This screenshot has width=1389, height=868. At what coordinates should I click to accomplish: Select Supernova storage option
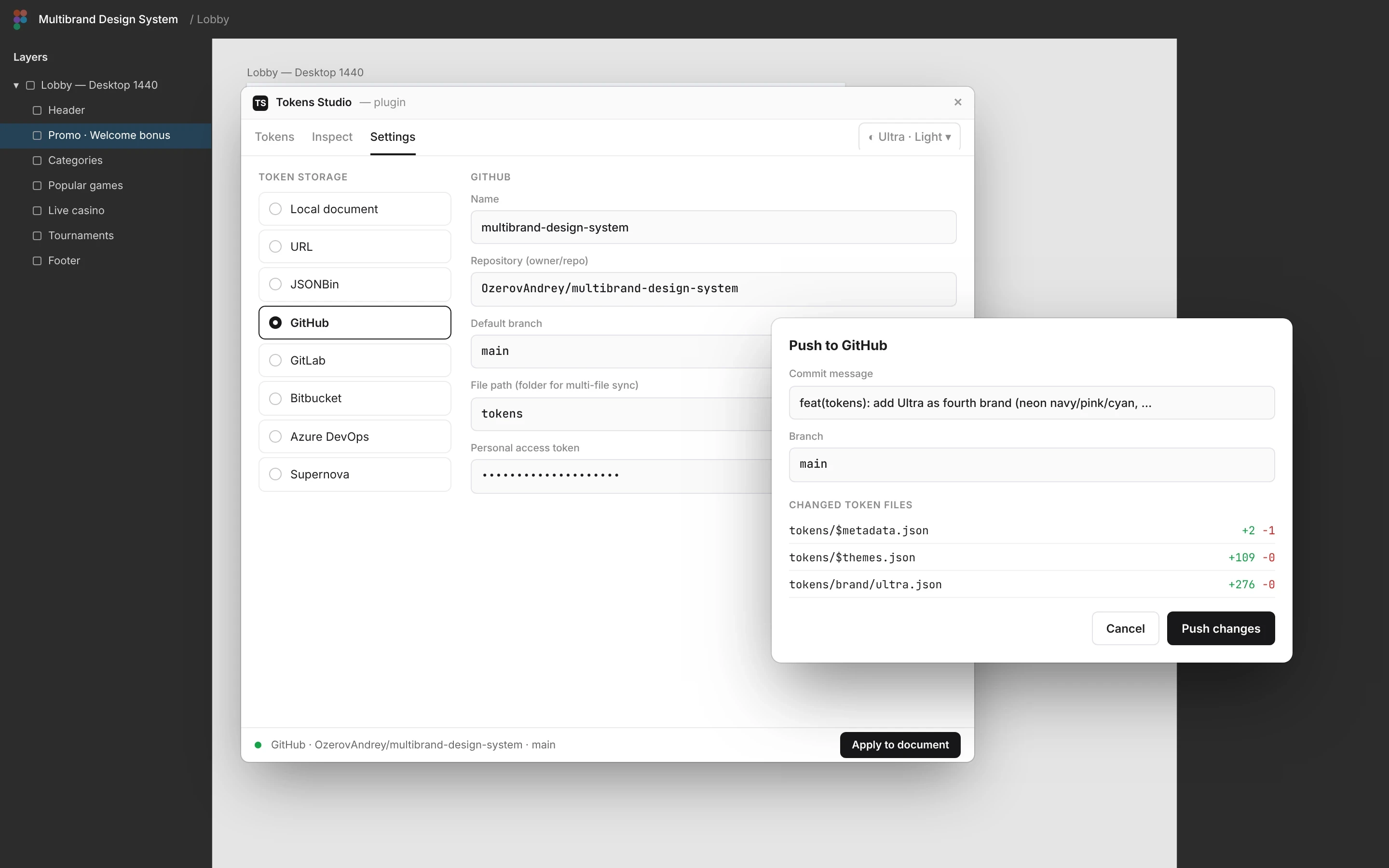(x=354, y=475)
